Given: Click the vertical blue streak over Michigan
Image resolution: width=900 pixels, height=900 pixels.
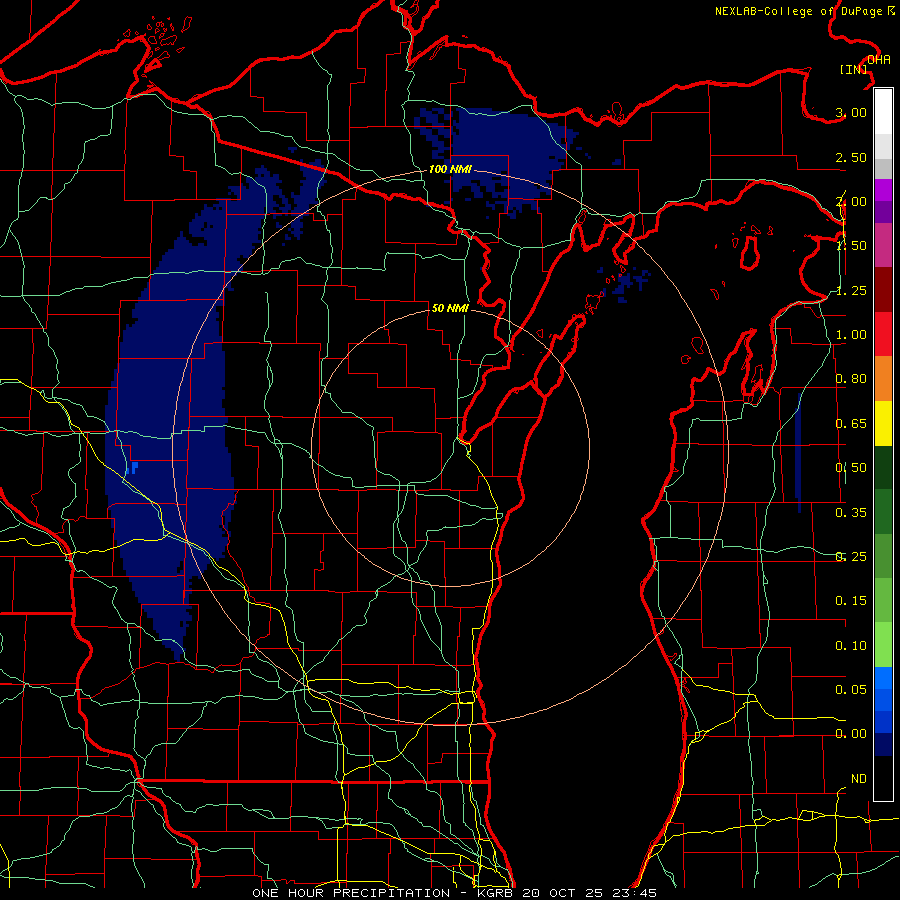Looking at the screenshot, I should [798, 453].
